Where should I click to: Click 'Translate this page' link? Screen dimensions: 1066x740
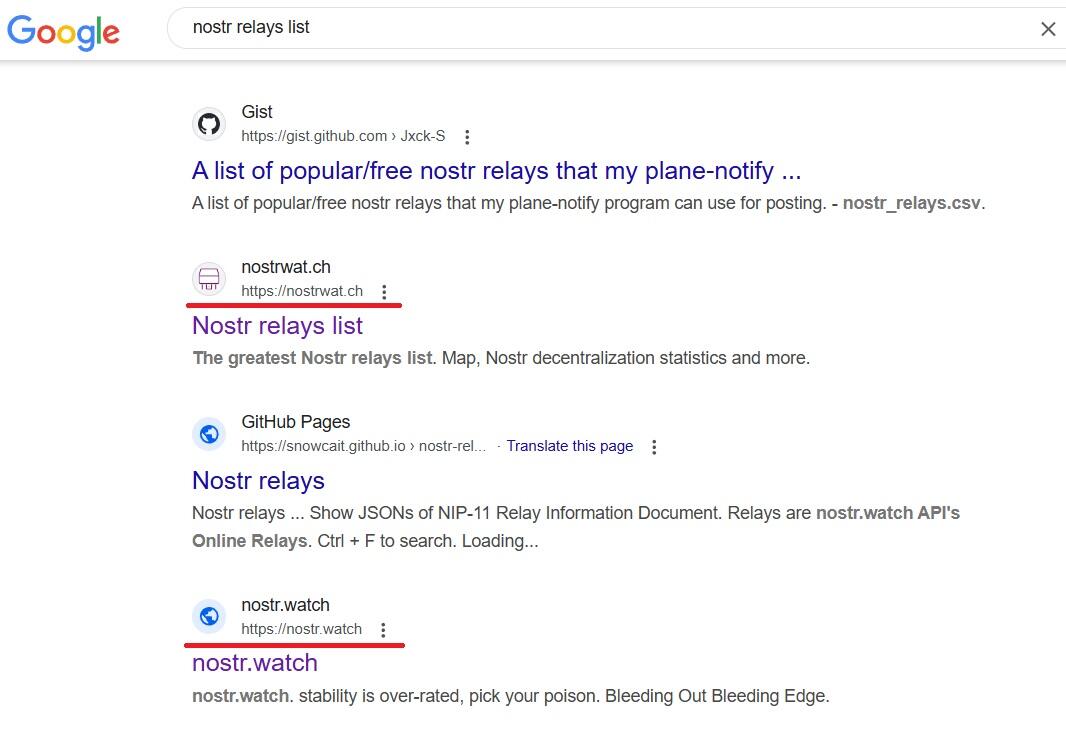pos(569,446)
